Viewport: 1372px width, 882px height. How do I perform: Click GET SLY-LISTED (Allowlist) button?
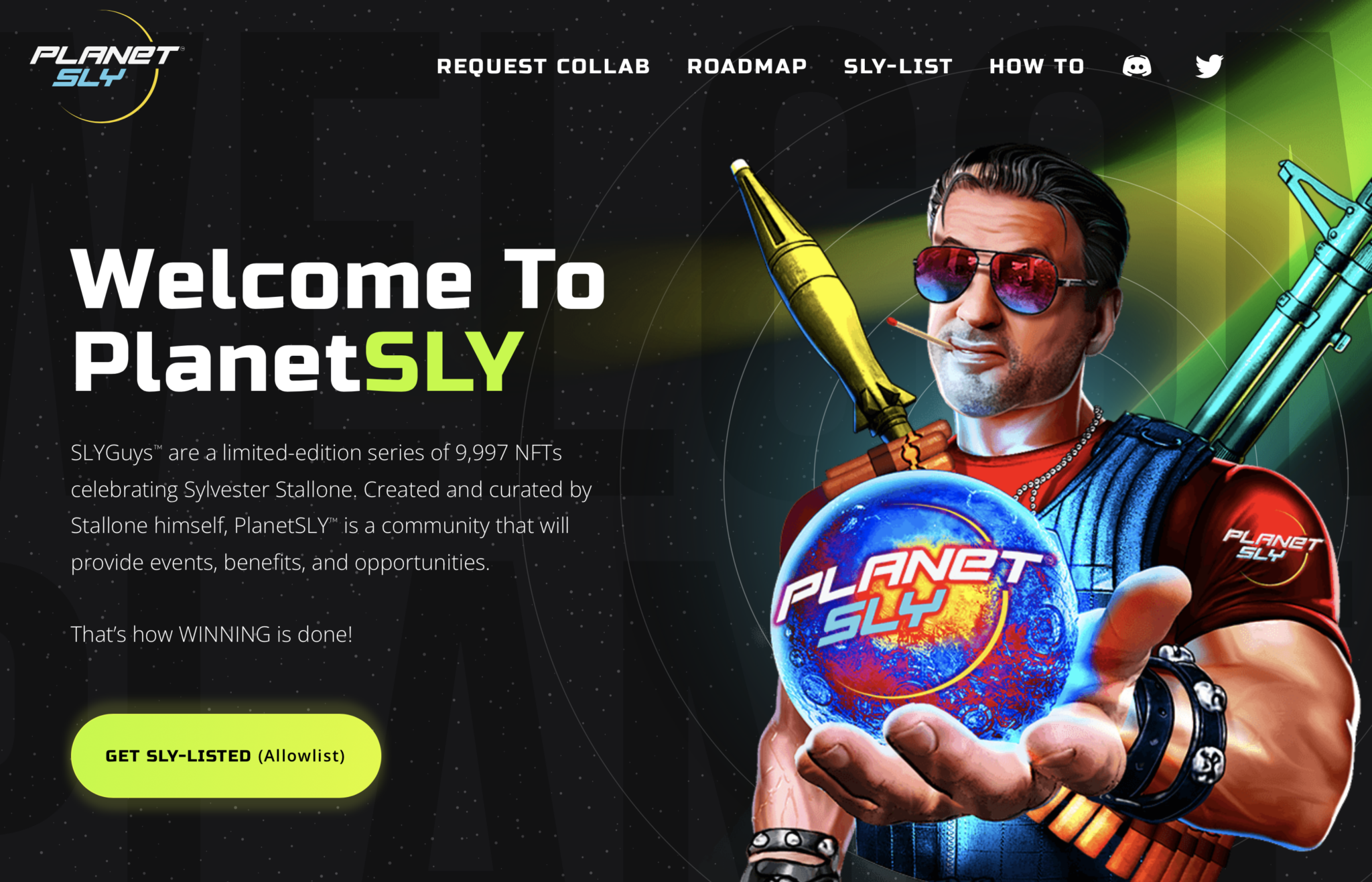coord(226,755)
